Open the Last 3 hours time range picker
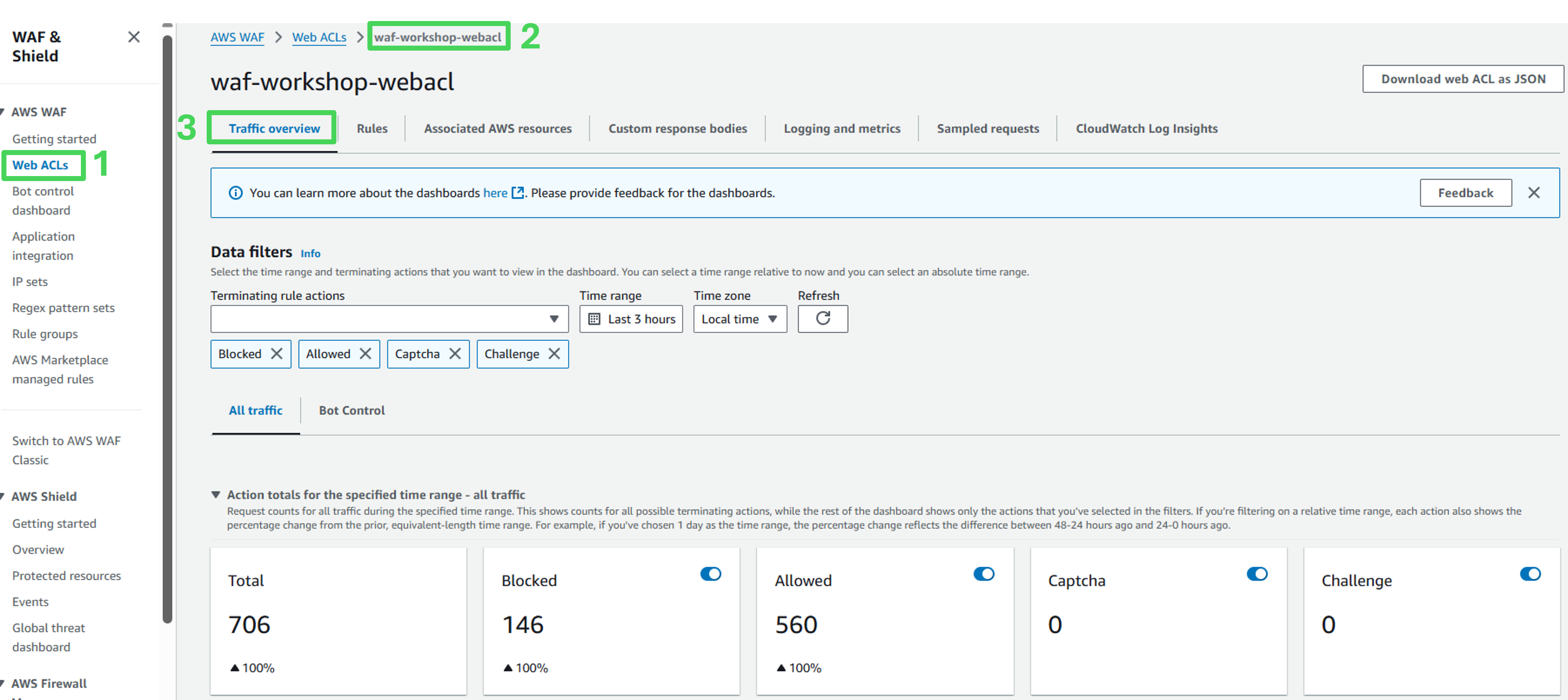The width and height of the screenshot is (1568, 700). (x=631, y=319)
